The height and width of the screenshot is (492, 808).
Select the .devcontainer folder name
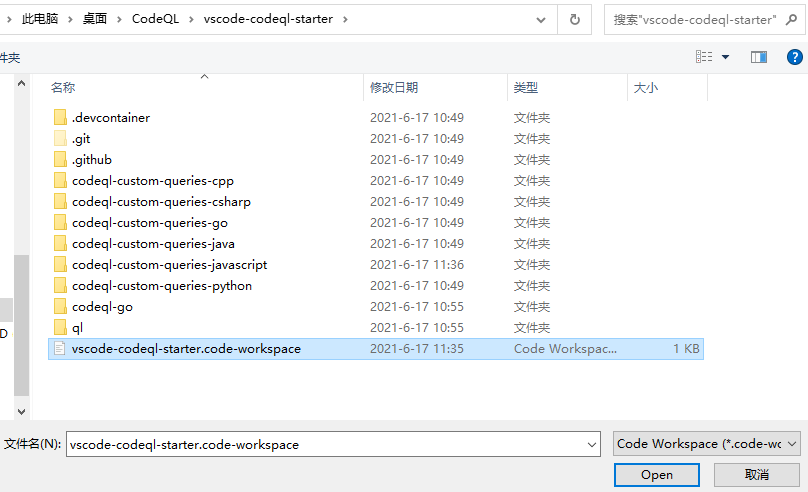point(111,117)
